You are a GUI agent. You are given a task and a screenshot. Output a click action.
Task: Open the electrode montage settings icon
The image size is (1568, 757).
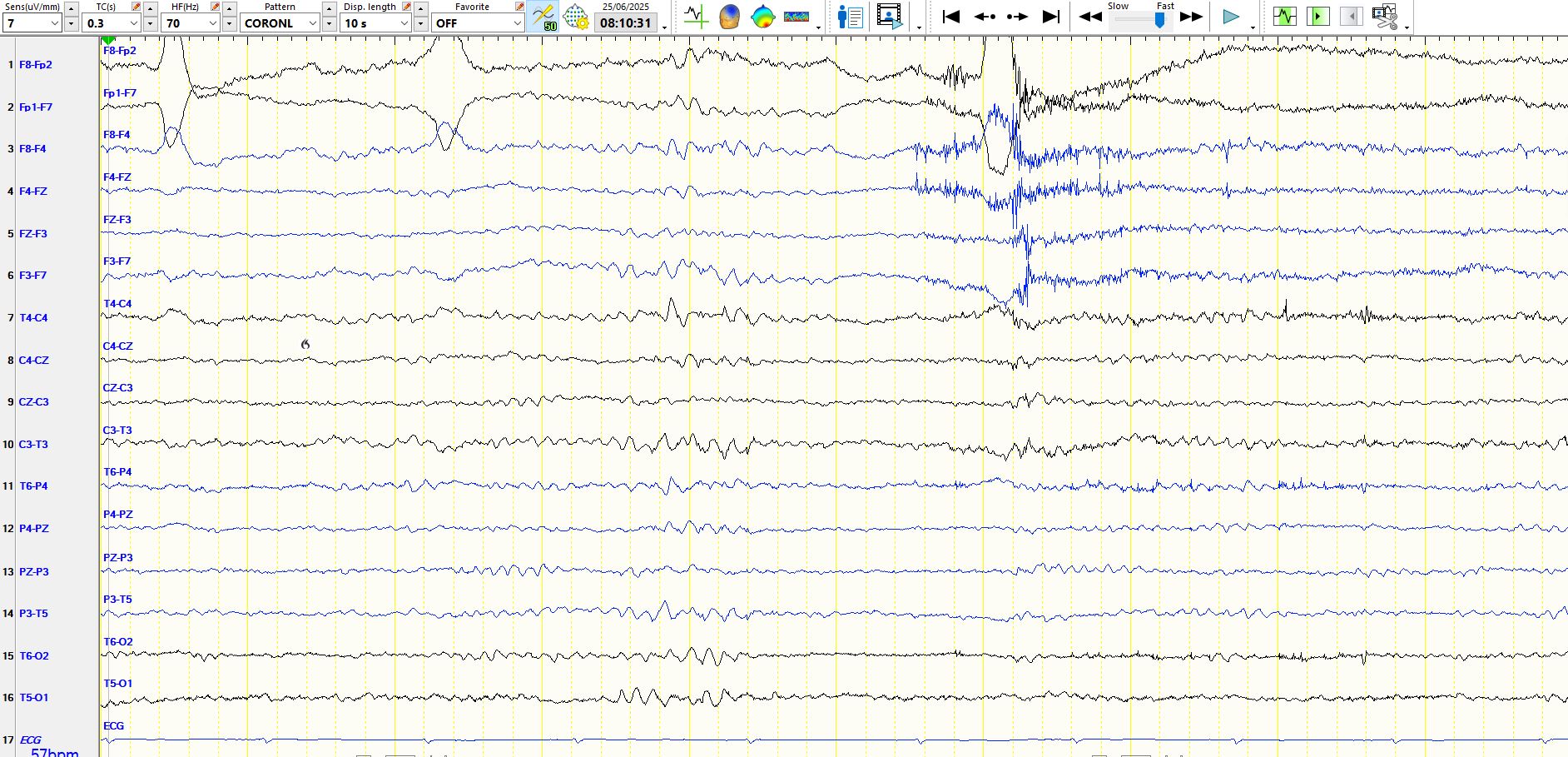coord(575,17)
